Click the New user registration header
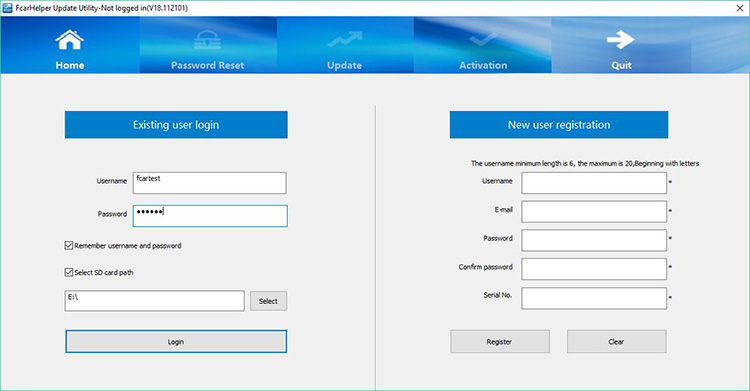This screenshot has height=391, width=750. [x=559, y=125]
